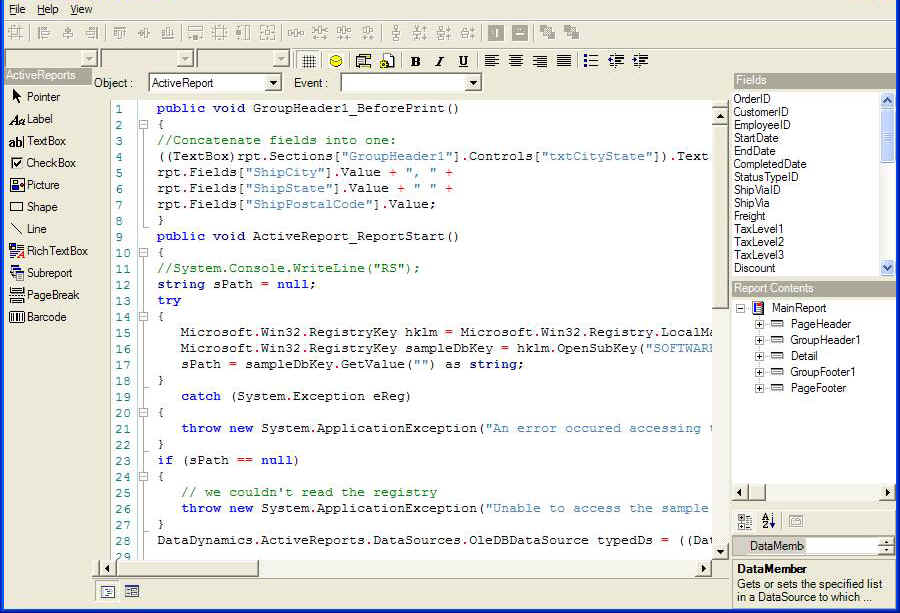Click the decrease indent icon
Viewport: 900px width, 613px height.
coord(616,60)
